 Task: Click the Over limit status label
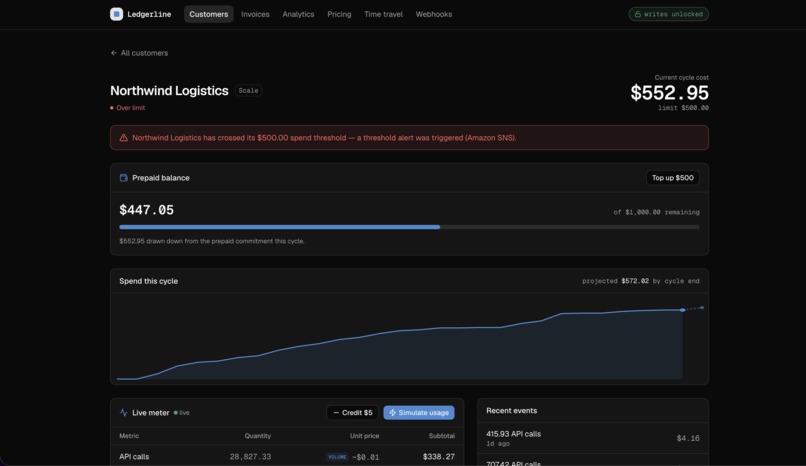[131, 108]
